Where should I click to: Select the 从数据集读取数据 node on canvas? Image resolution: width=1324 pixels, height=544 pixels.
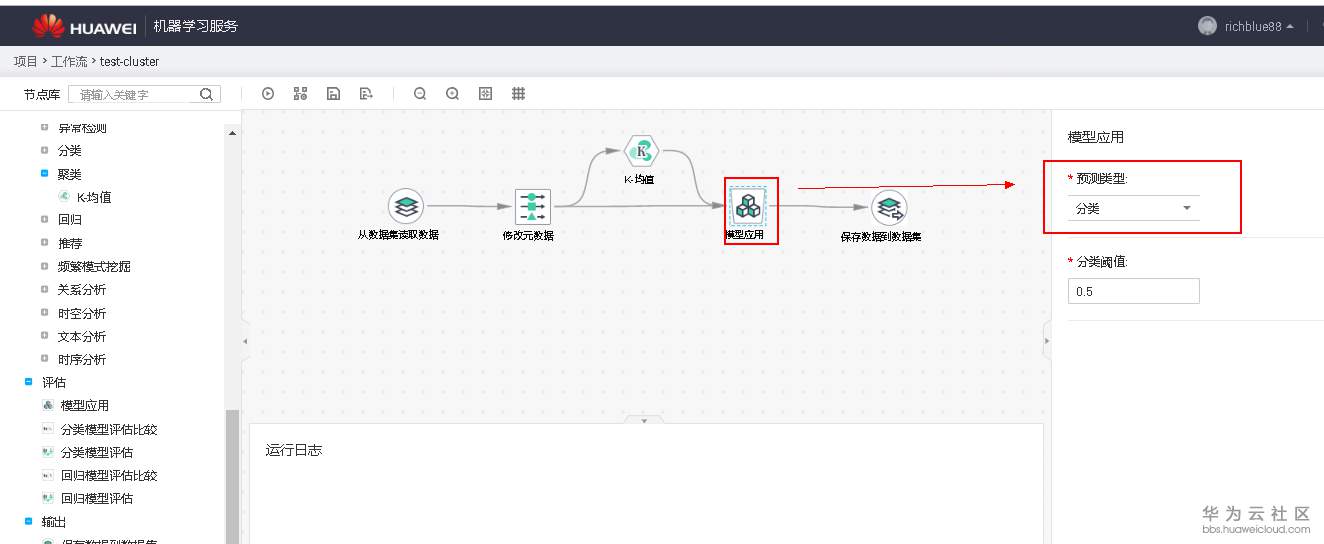[x=405, y=207]
